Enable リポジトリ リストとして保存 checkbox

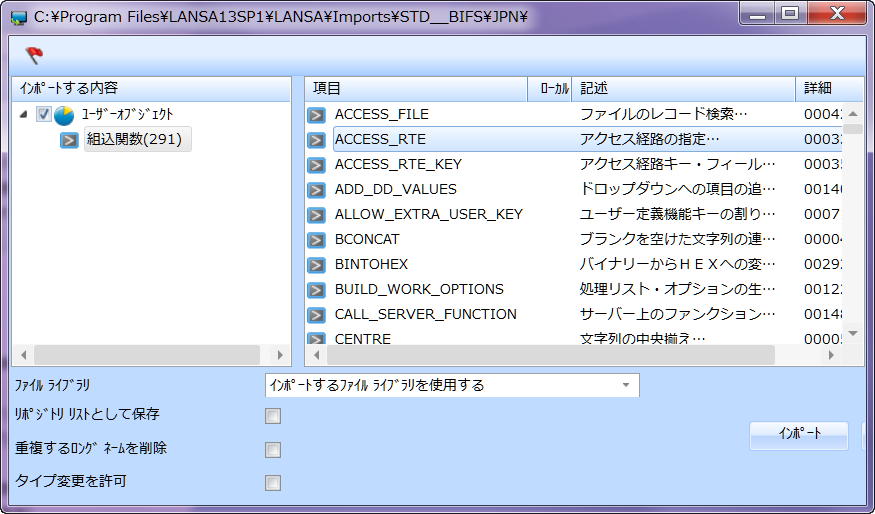tap(273, 416)
